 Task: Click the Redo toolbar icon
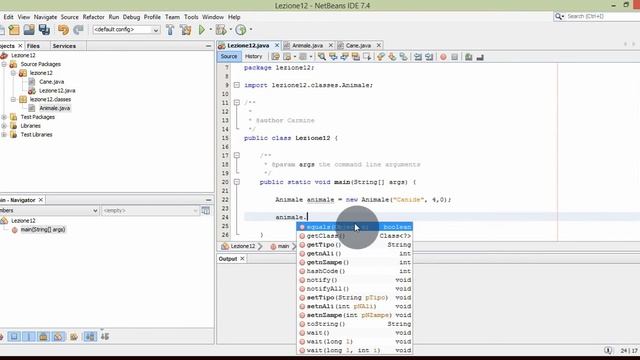point(78,29)
